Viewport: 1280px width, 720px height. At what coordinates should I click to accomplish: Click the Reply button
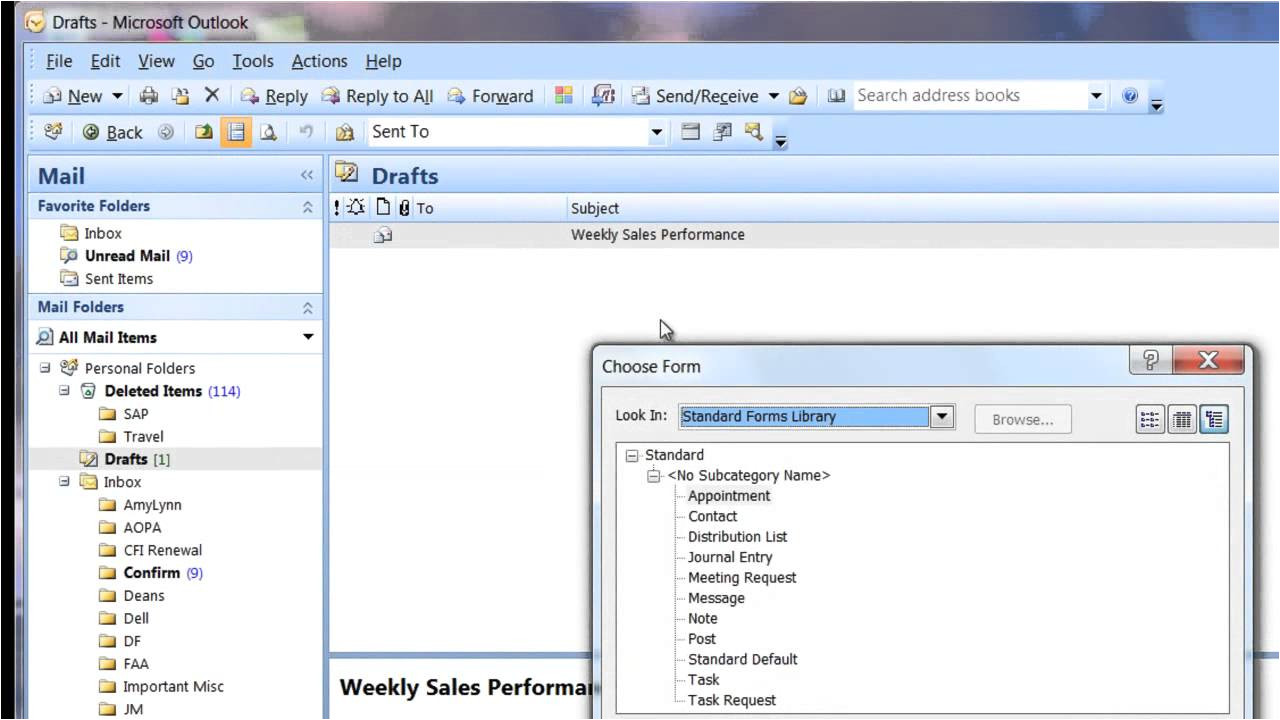[274, 96]
